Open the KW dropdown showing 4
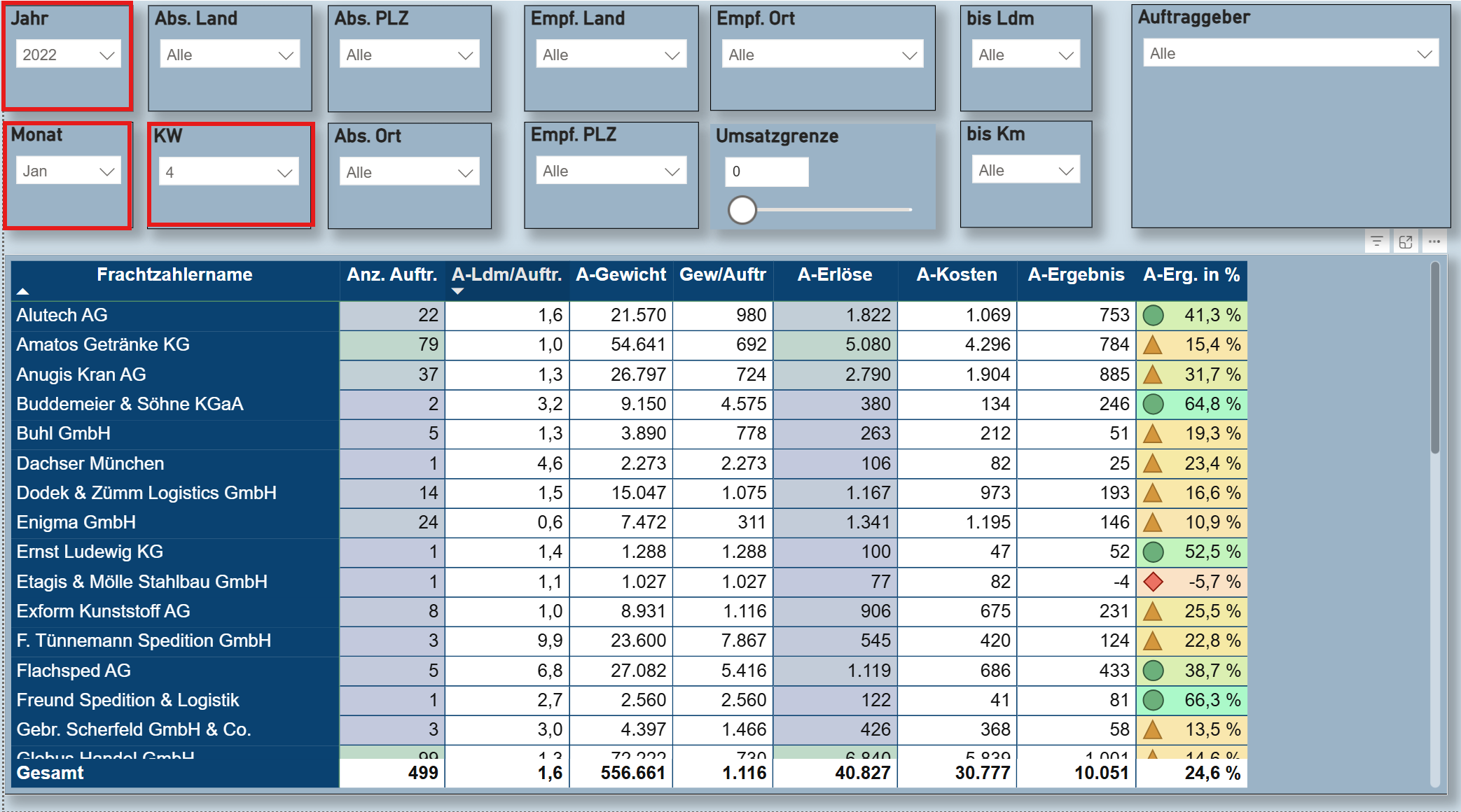This screenshot has height=812, width=1461. 229,172
